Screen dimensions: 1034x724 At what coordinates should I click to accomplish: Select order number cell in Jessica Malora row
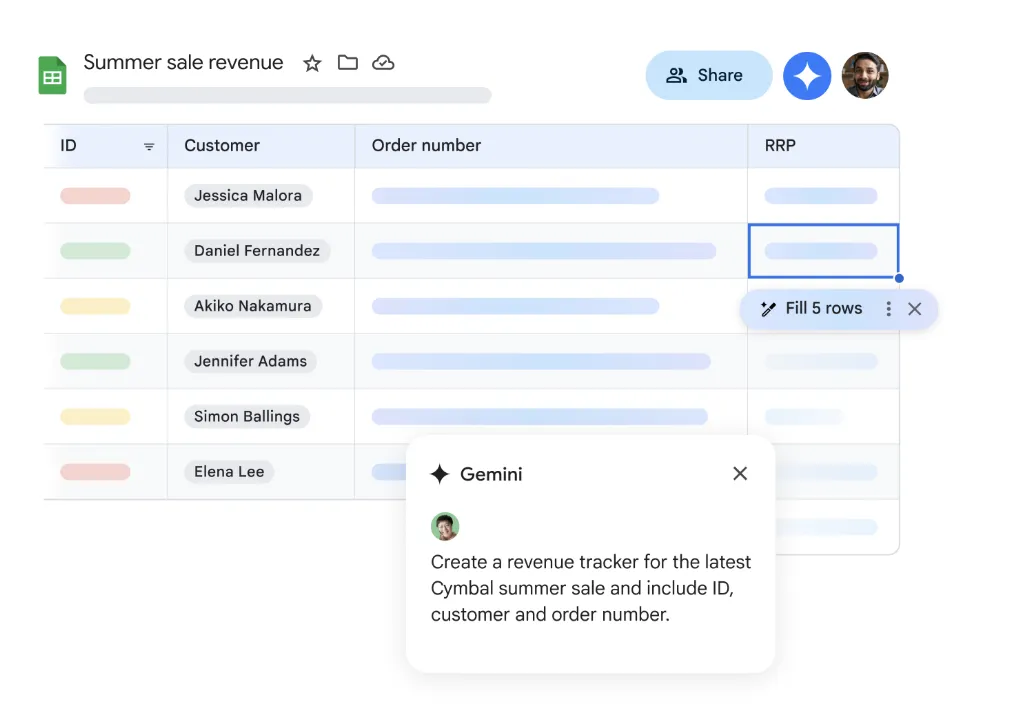point(551,196)
